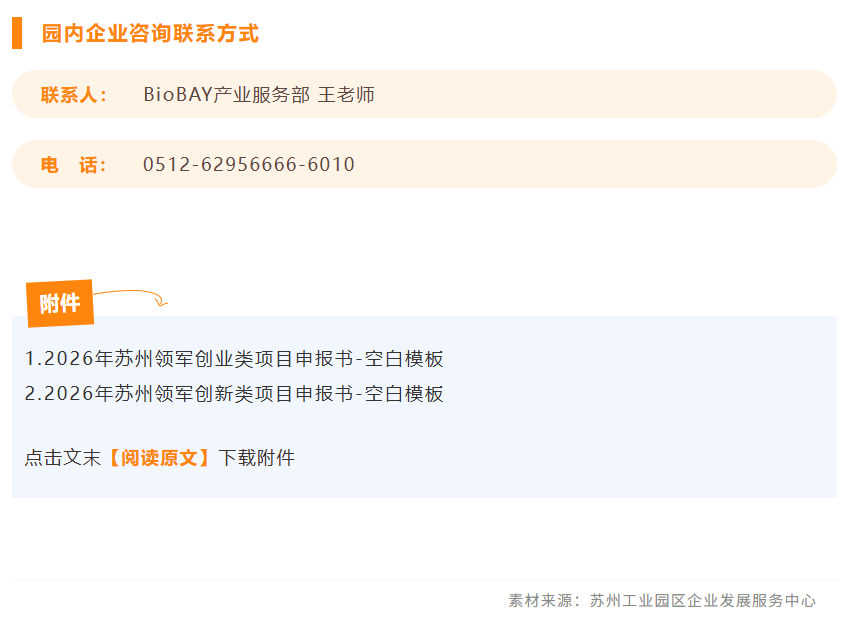Open attachment 2 苏州领军创新类项目申报书
The width and height of the screenshot is (854, 629).
pos(234,394)
